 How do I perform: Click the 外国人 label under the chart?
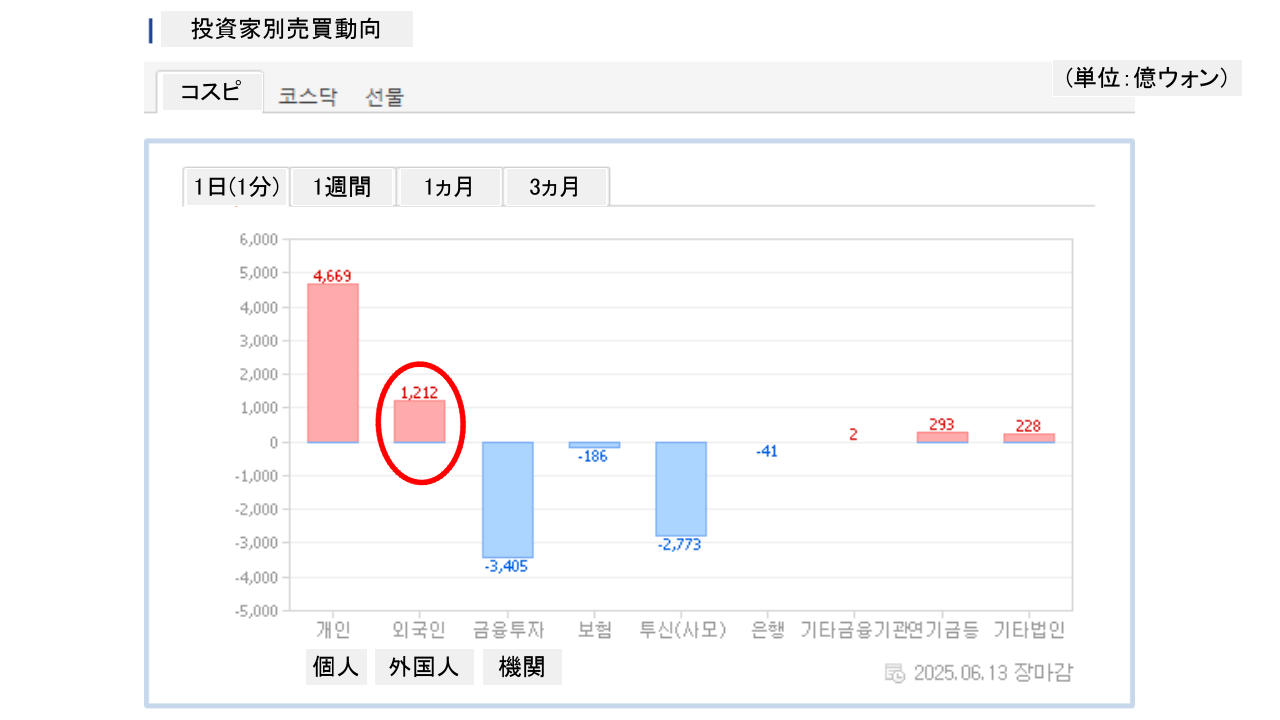pos(424,667)
